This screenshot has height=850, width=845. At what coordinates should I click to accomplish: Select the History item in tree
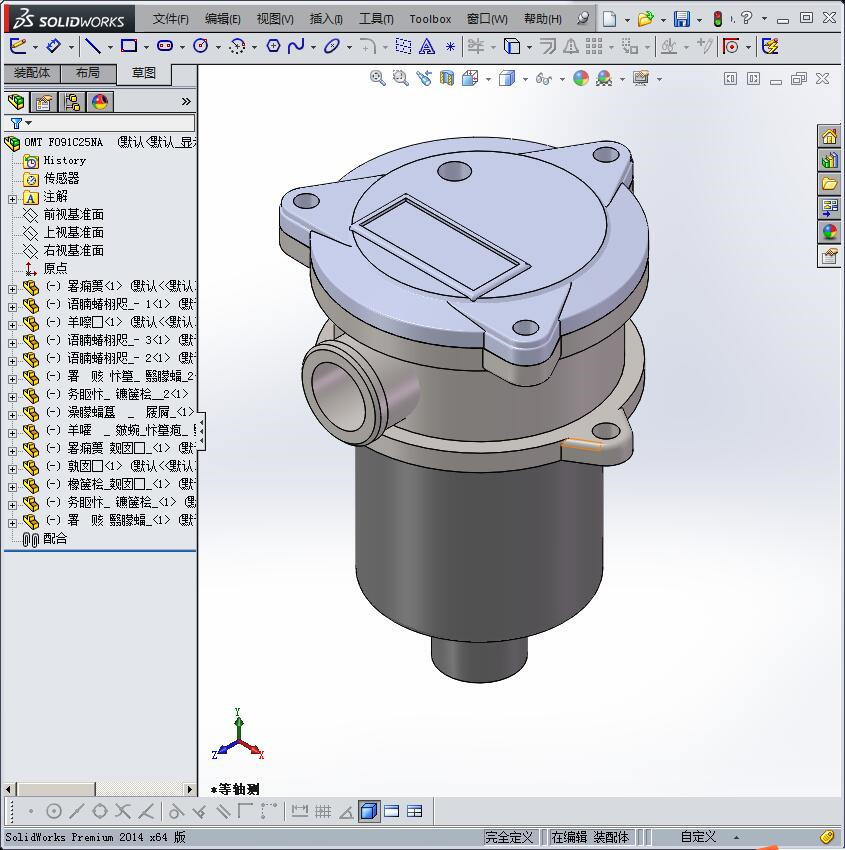point(64,161)
